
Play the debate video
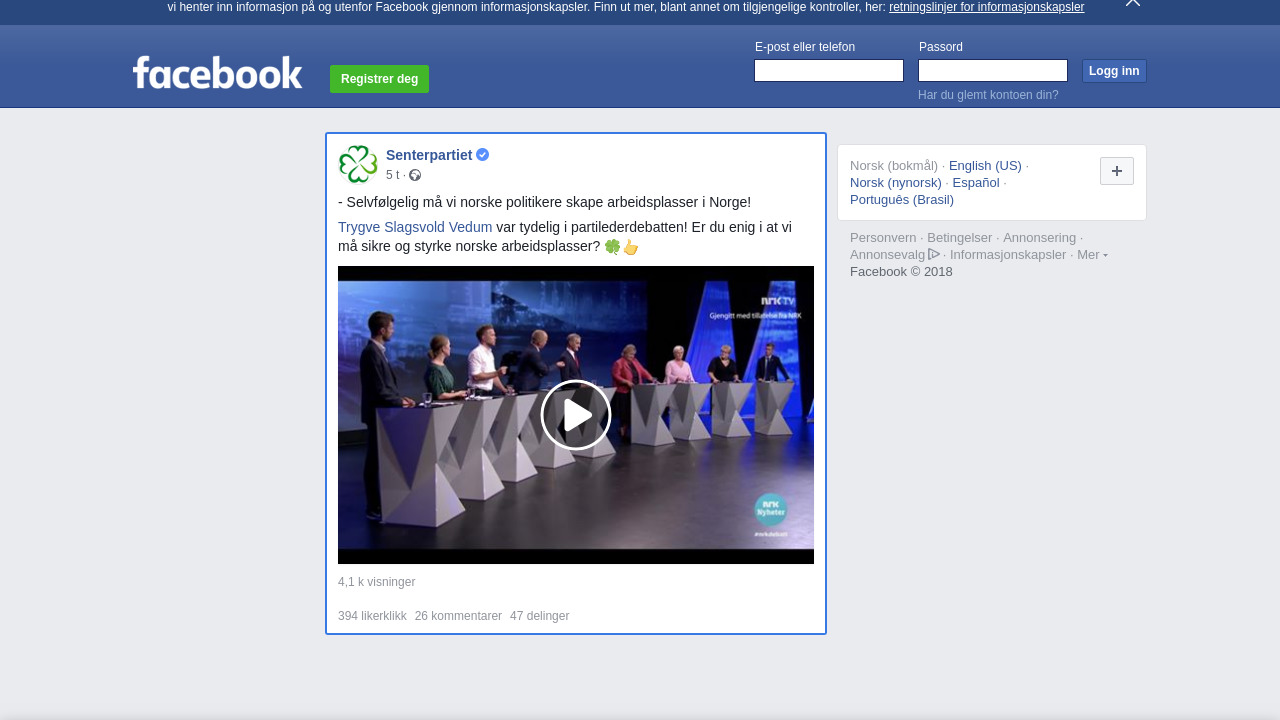tap(576, 415)
